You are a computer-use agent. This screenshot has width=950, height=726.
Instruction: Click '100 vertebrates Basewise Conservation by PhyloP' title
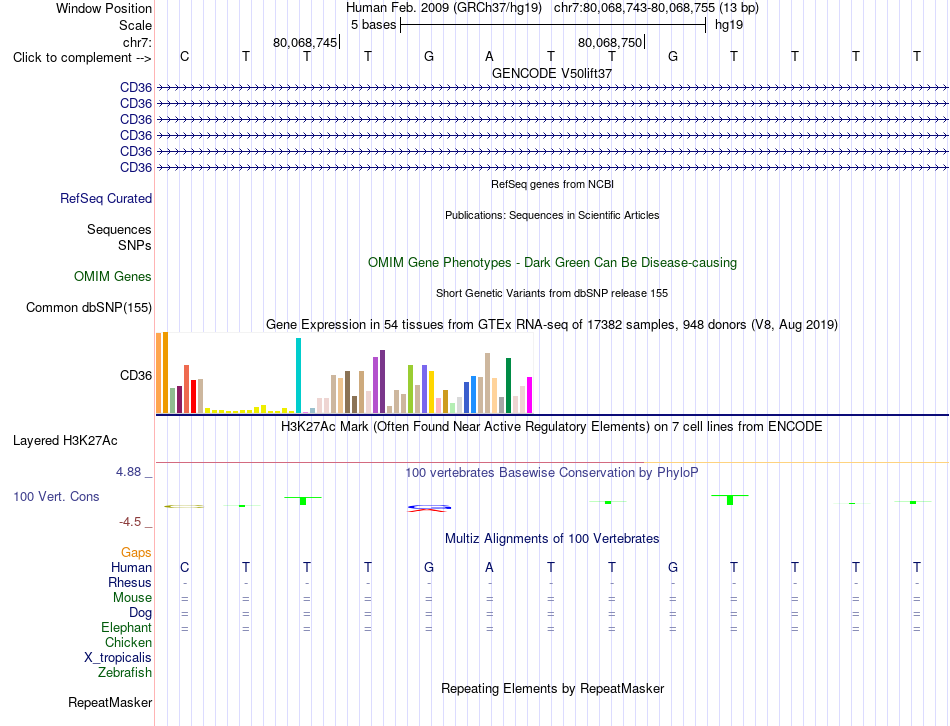tap(552, 473)
